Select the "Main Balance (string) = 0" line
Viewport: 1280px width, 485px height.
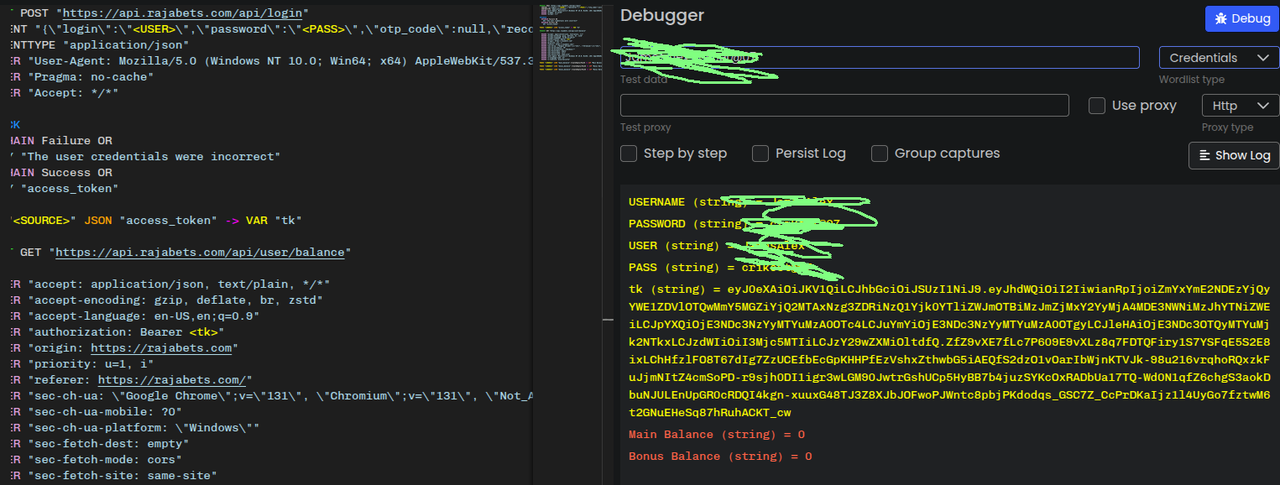pos(716,435)
